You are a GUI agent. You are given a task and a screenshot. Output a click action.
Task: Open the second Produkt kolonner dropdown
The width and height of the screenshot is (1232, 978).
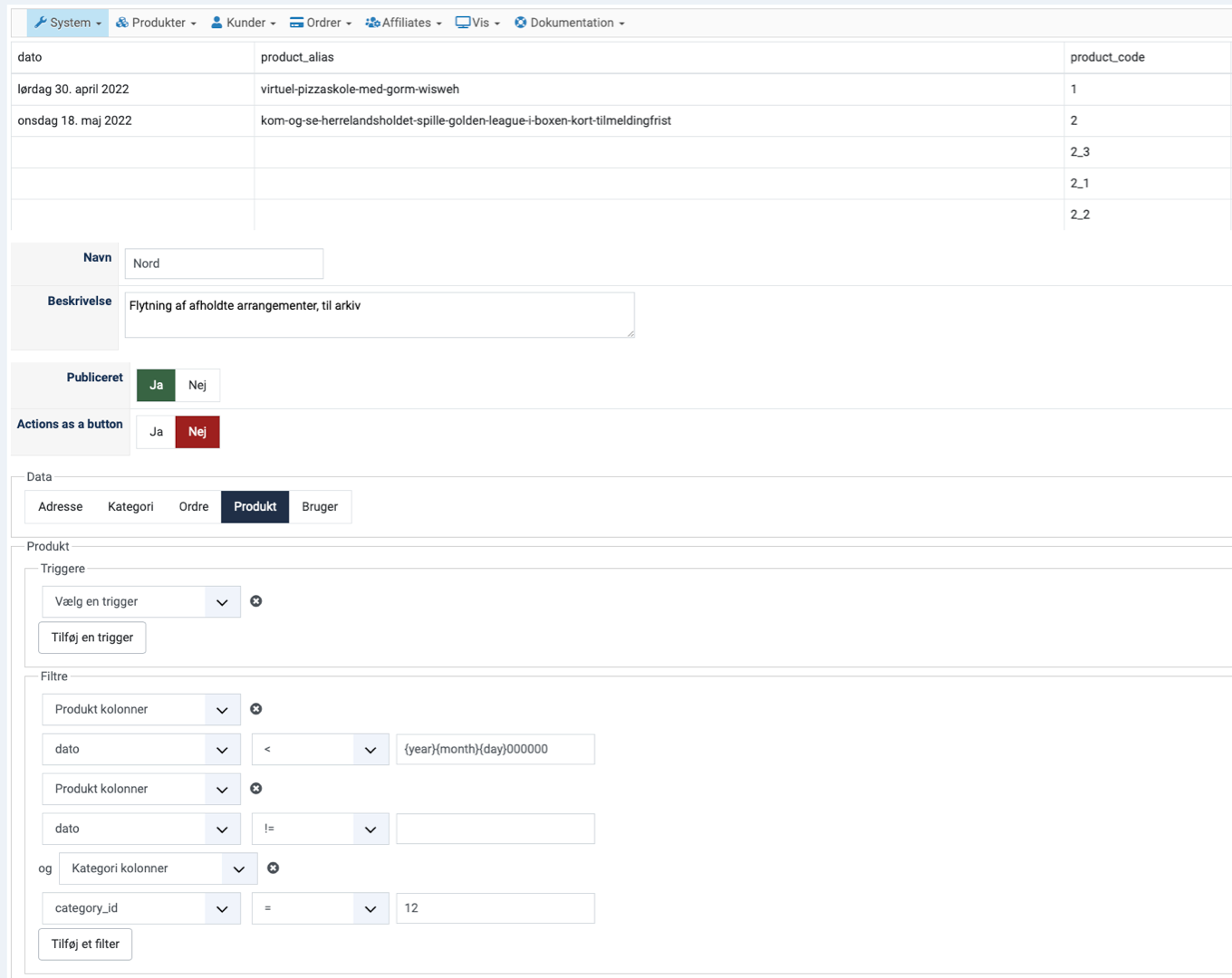[x=141, y=789]
